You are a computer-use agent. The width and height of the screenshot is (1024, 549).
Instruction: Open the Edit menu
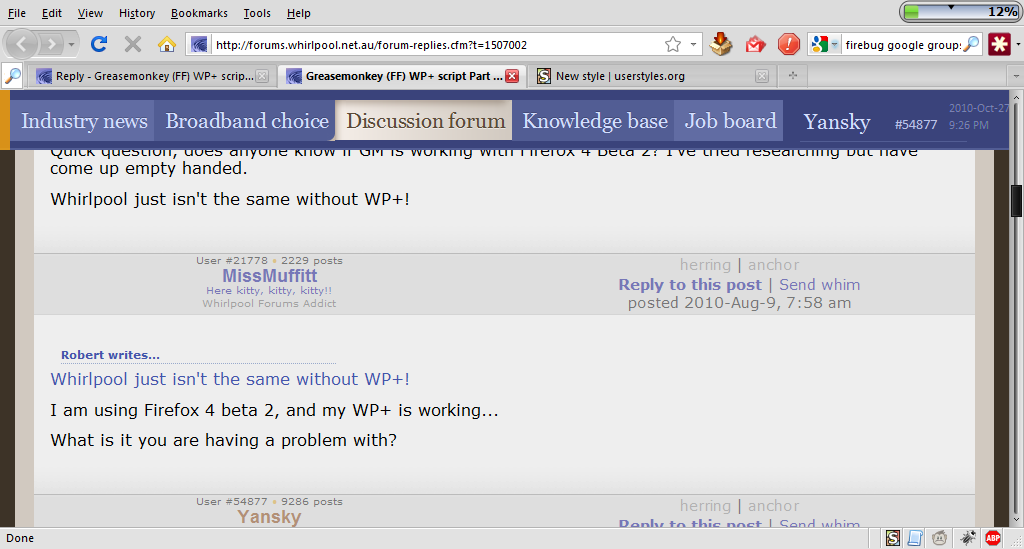click(x=52, y=13)
